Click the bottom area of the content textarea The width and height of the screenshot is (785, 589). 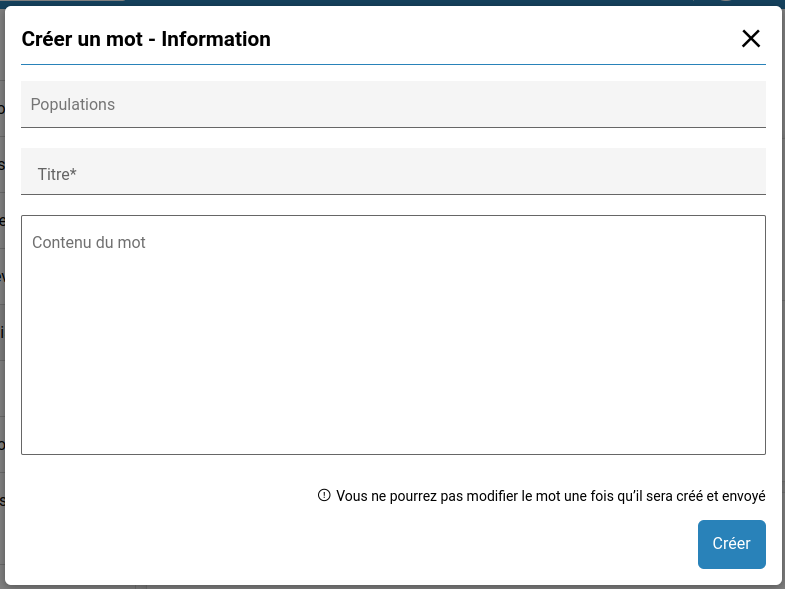[393, 430]
